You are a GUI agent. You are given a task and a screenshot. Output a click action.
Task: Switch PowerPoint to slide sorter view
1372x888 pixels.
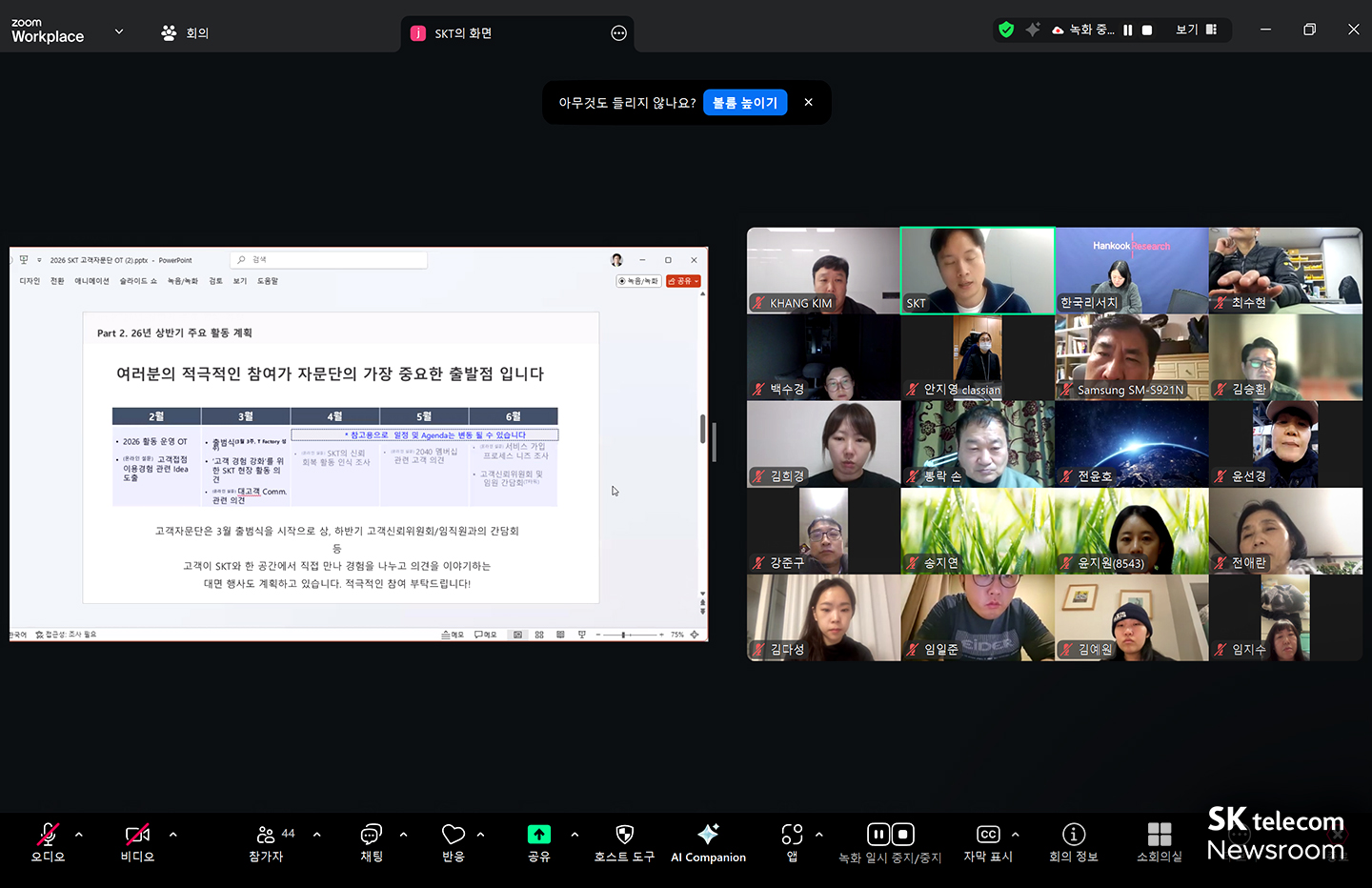coord(539,635)
